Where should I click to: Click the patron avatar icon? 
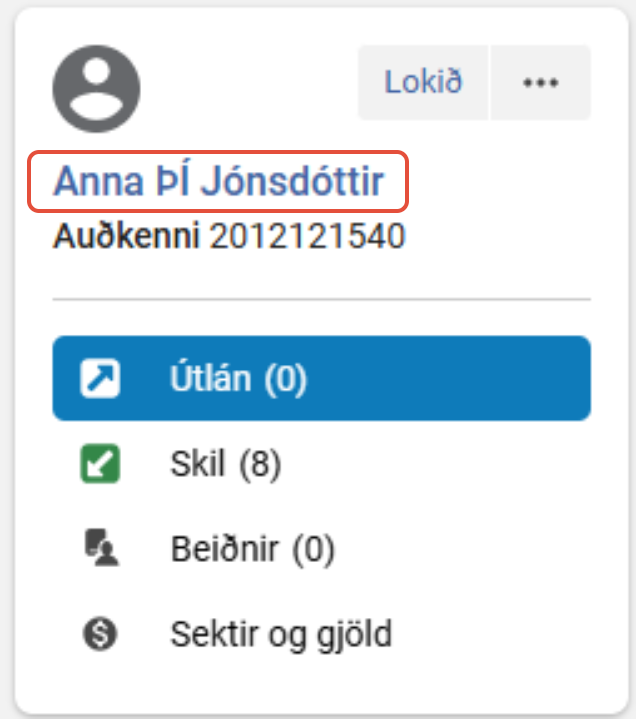[96, 89]
